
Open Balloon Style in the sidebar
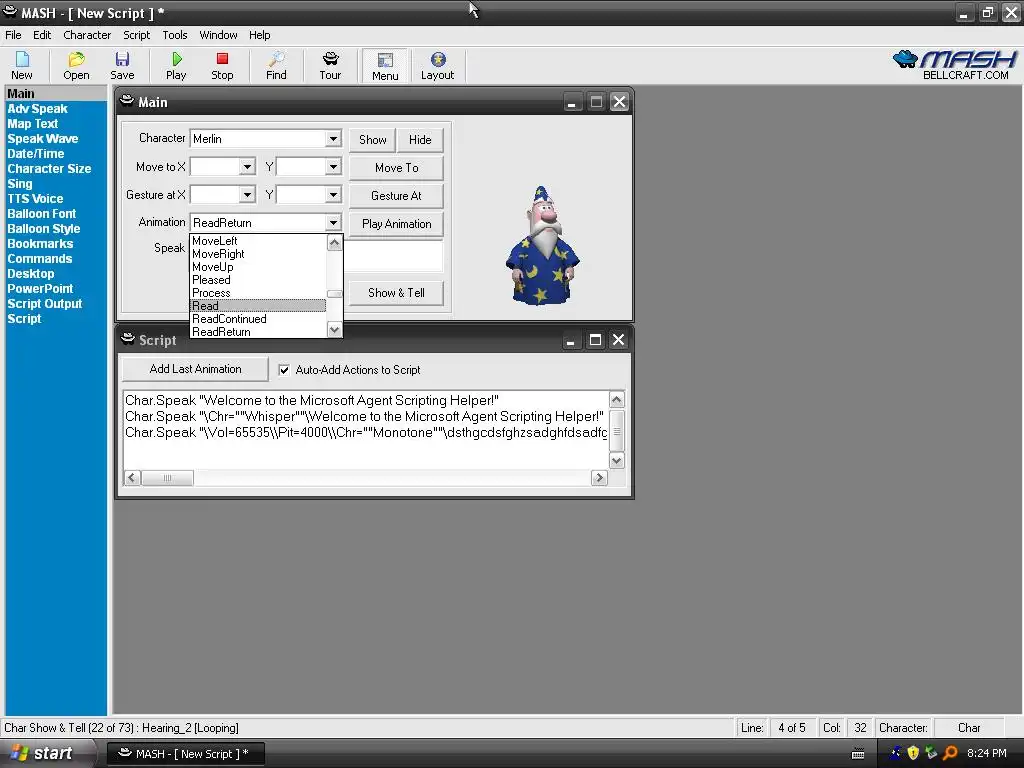pos(44,229)
